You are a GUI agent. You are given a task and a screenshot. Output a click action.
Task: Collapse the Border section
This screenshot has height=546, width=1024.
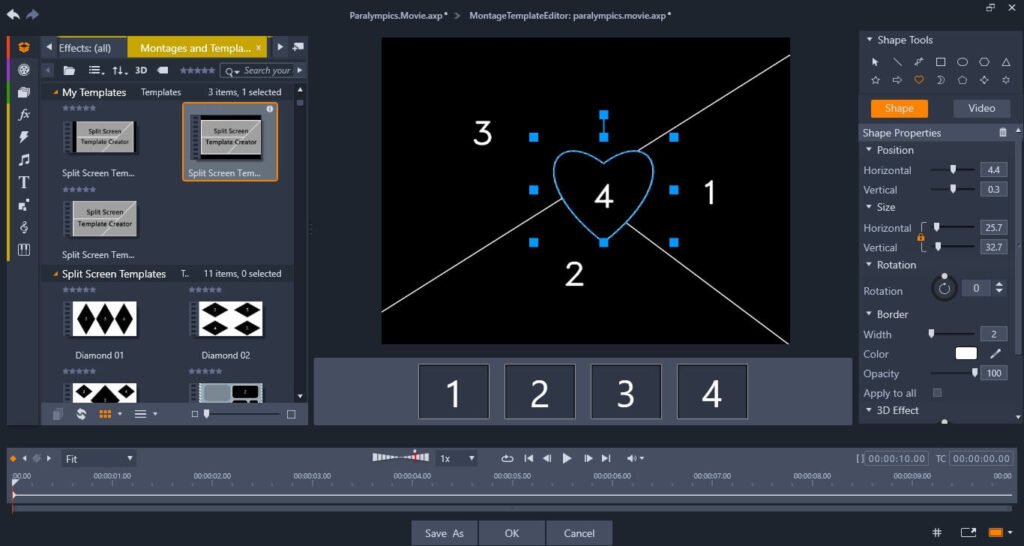869,314
